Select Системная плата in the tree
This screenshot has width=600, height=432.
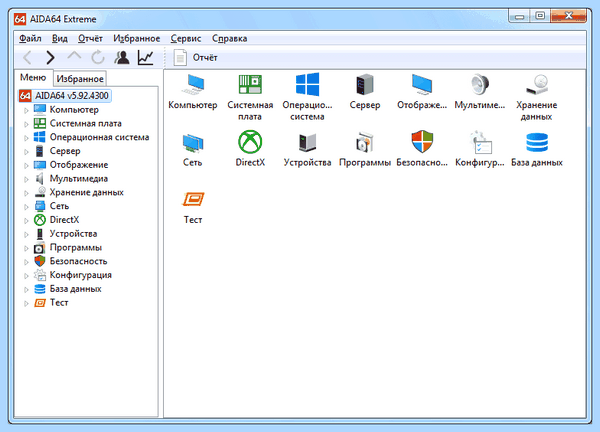[x=86, y=124]
